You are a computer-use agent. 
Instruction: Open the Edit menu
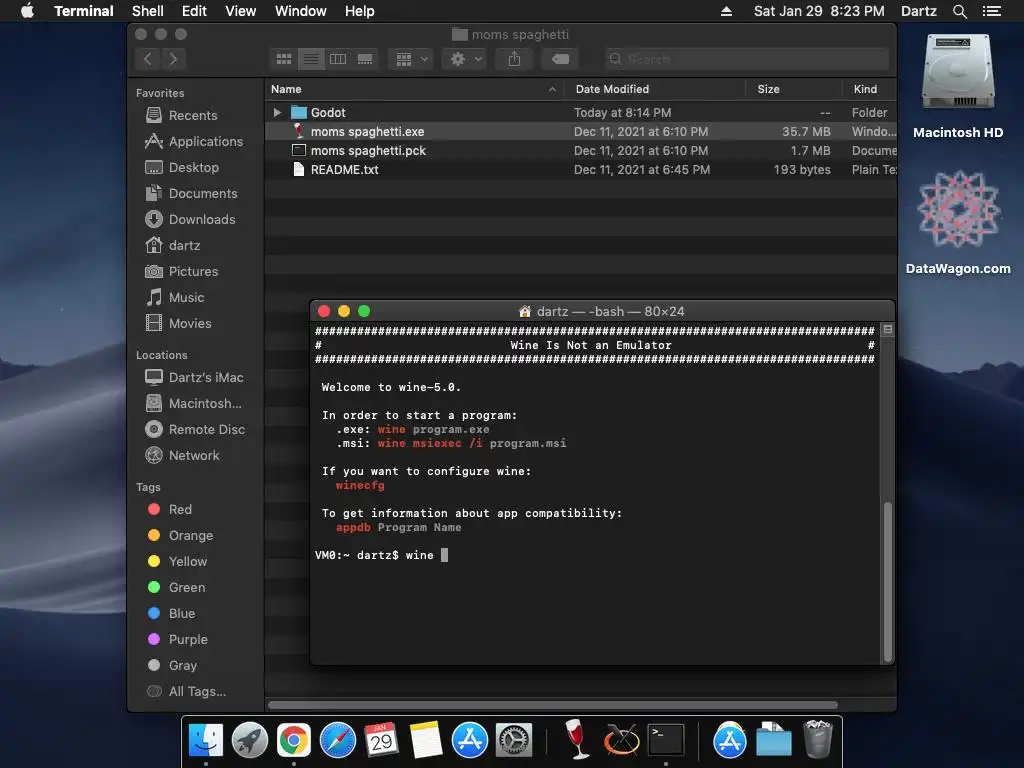click(x=194, y=11)
